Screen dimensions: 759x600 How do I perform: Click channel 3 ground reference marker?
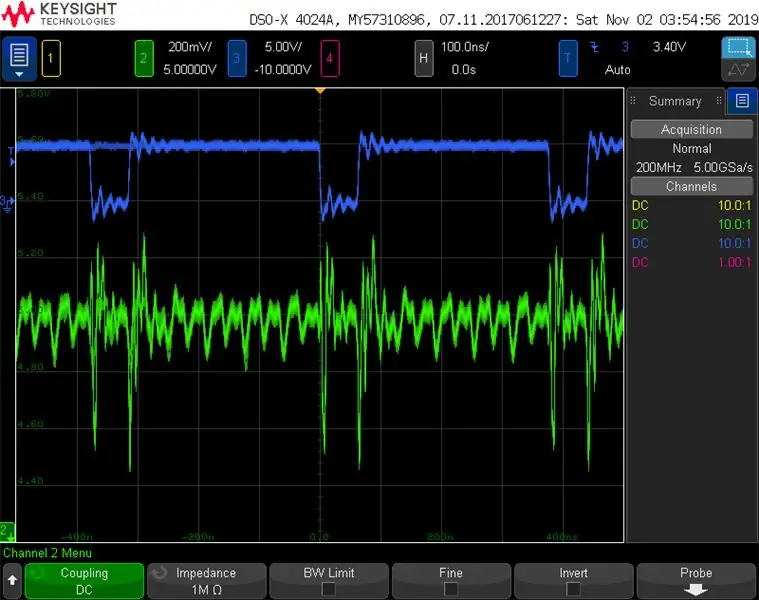7,204
